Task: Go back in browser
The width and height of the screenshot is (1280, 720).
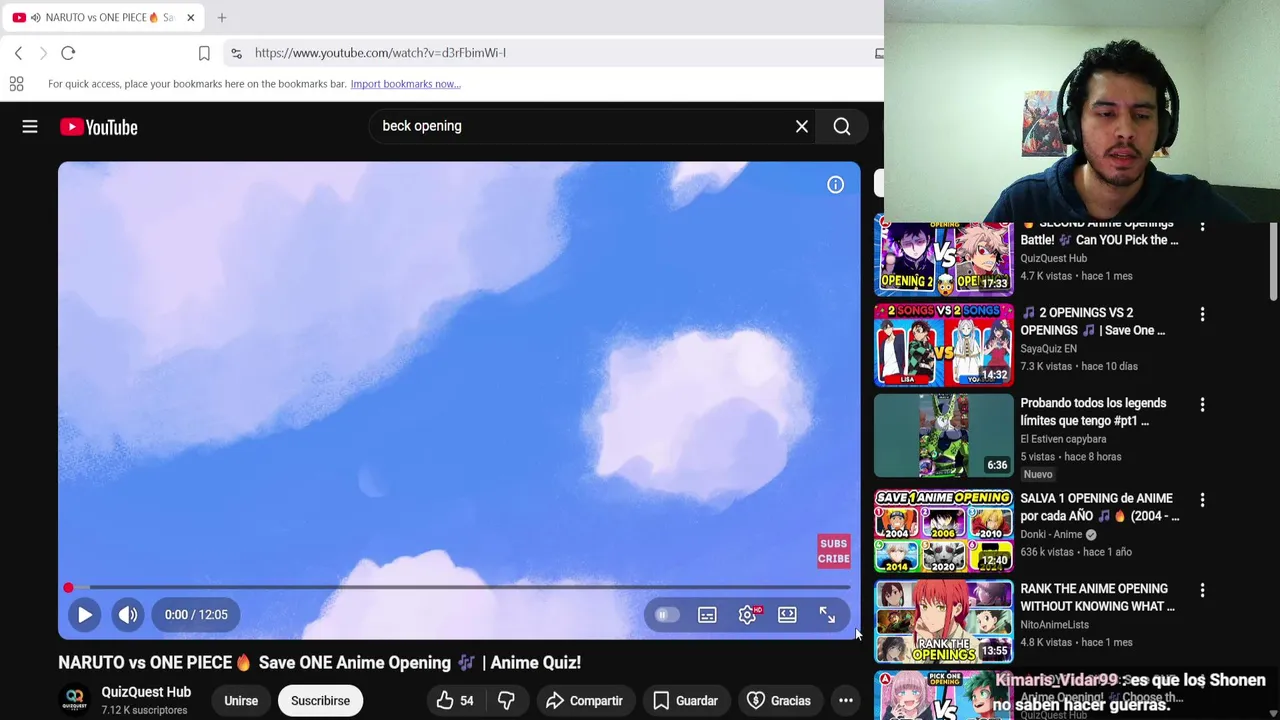Action: coord(18,53)
